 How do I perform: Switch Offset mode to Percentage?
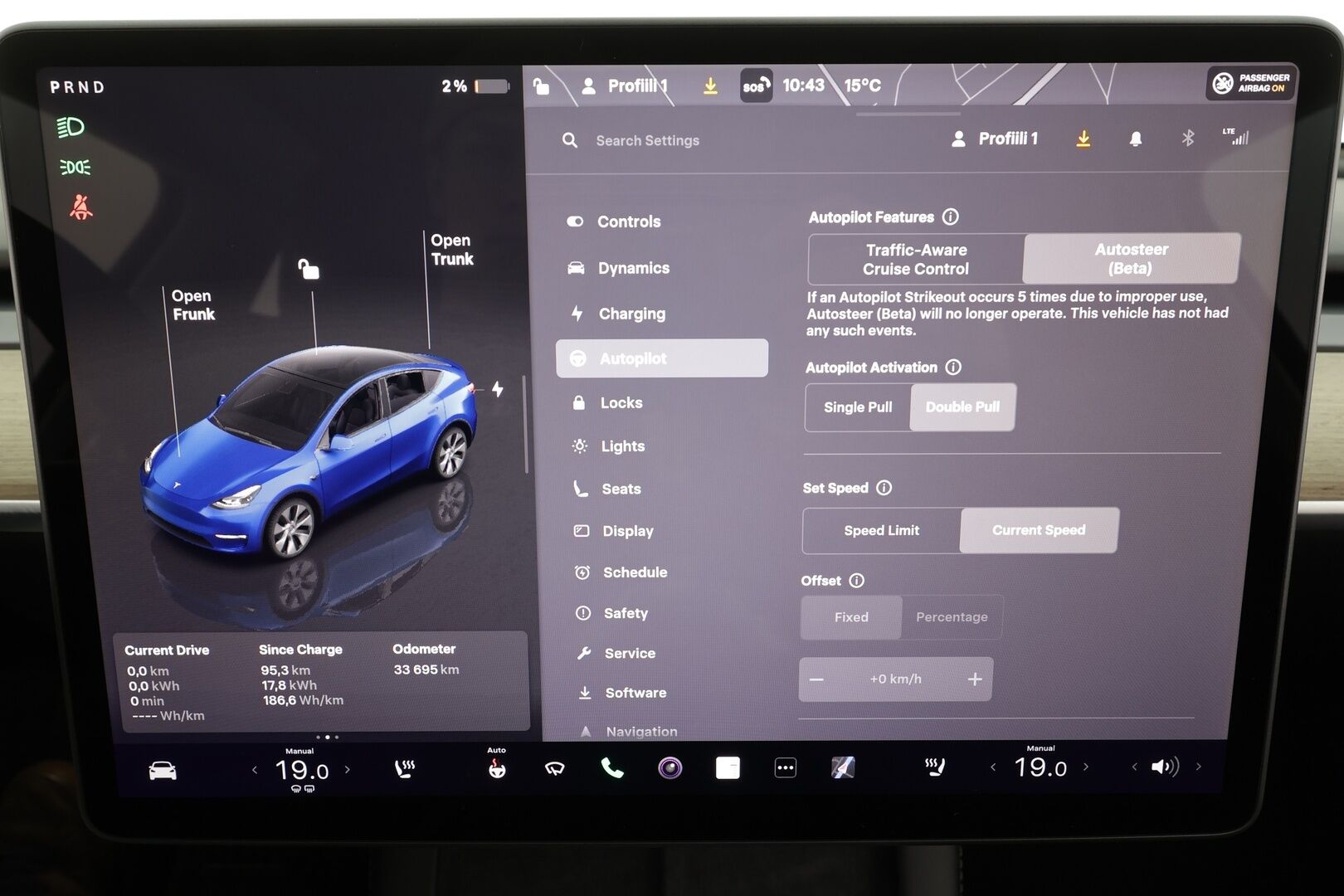point(952,617)
